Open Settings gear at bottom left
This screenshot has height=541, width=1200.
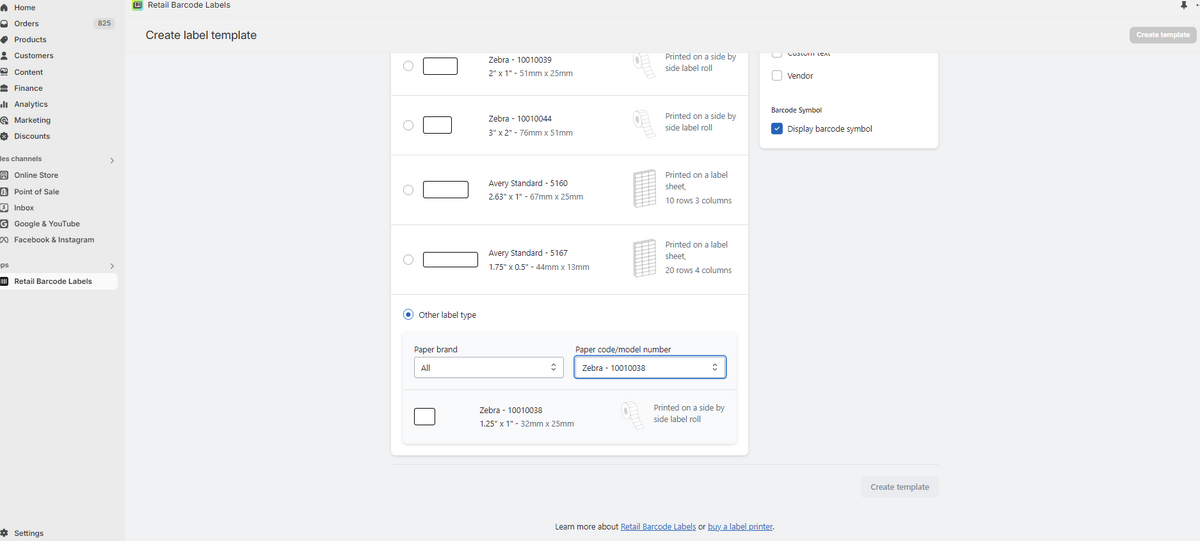tap(4, 533)
